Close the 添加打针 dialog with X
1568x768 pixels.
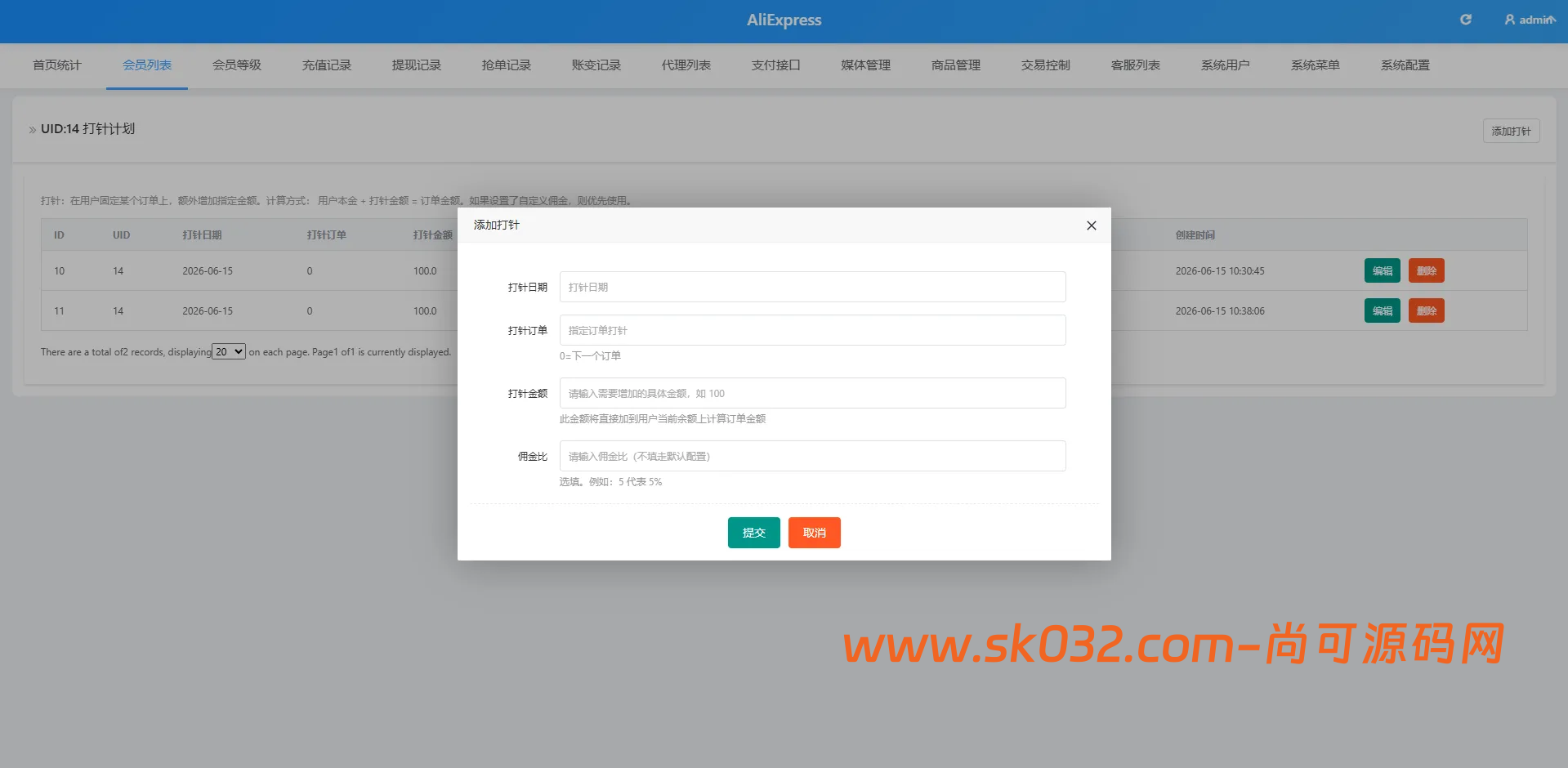pos(1092,225)
